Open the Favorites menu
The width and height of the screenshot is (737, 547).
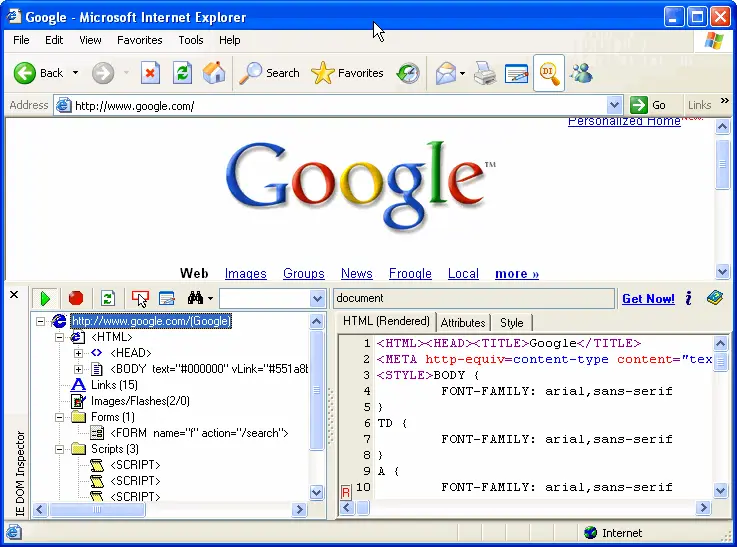pos(139,40)
